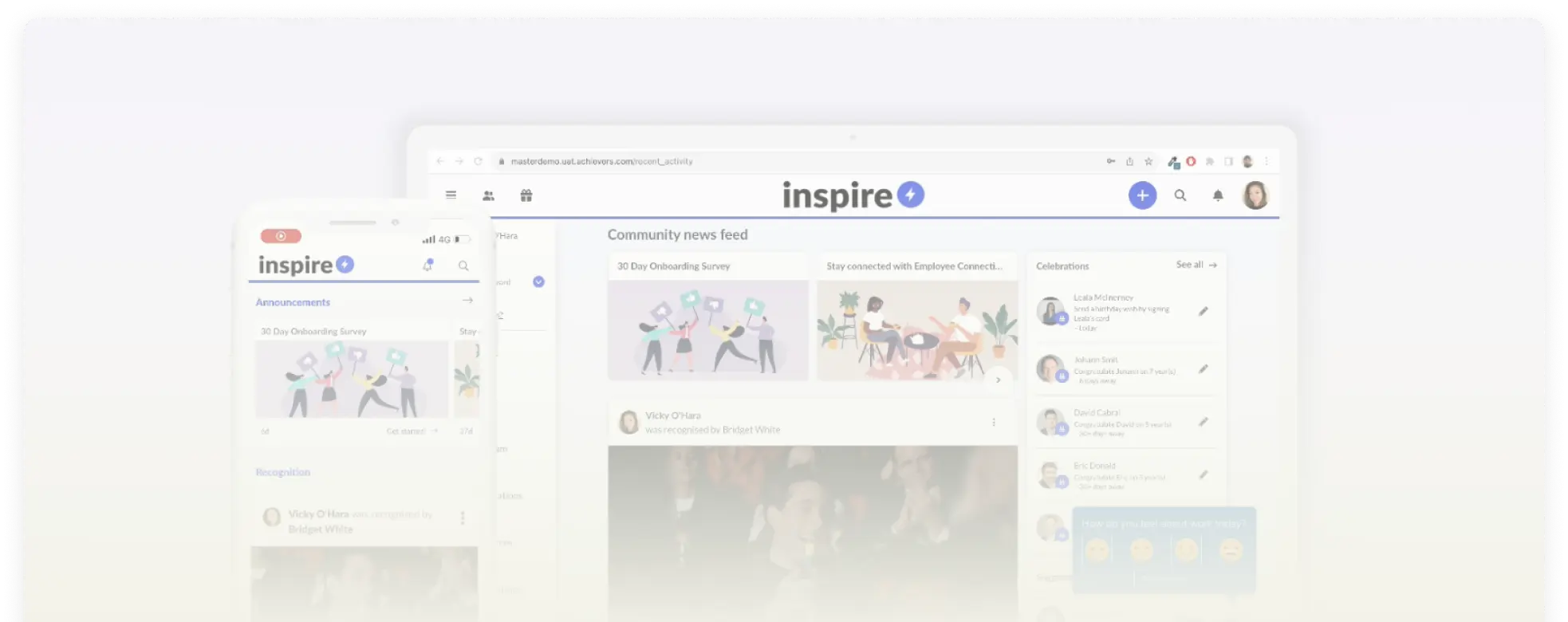Click the red extension icon in the browser toolbar

point(1191,161)
